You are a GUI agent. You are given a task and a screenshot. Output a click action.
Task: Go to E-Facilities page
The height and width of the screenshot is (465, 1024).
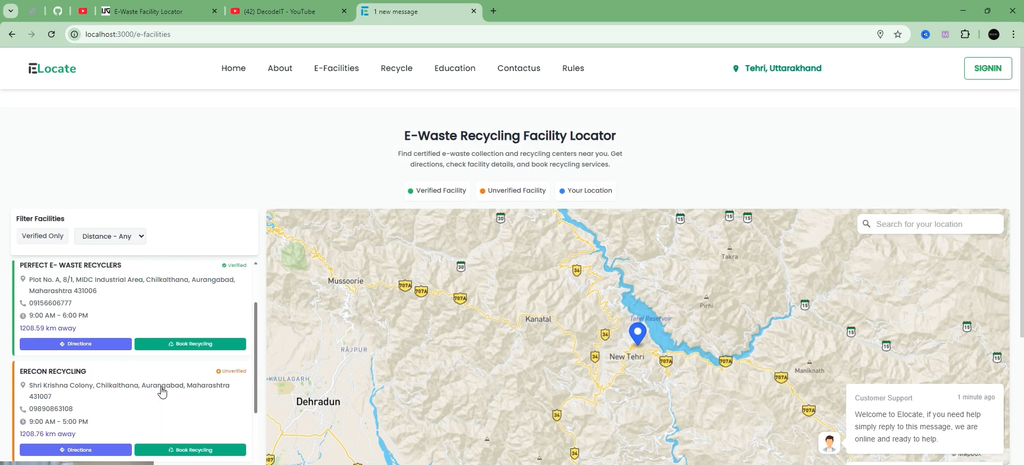click(x=336, y=68)
